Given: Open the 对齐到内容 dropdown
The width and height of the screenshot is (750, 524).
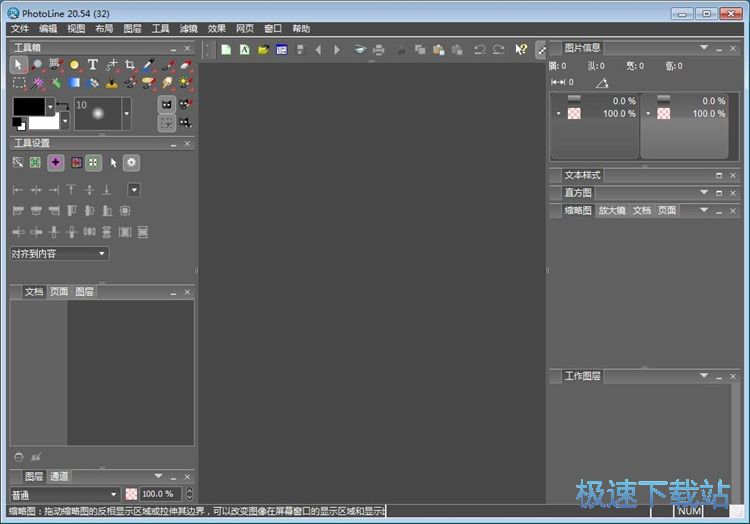Looking at the screenshot, I should click(x=59, y=254).
